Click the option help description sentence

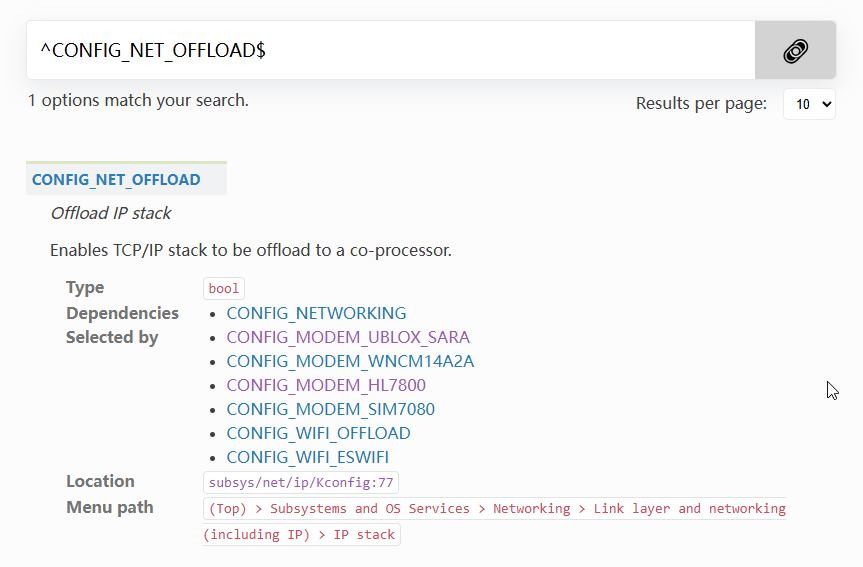[x=251, y=250]
